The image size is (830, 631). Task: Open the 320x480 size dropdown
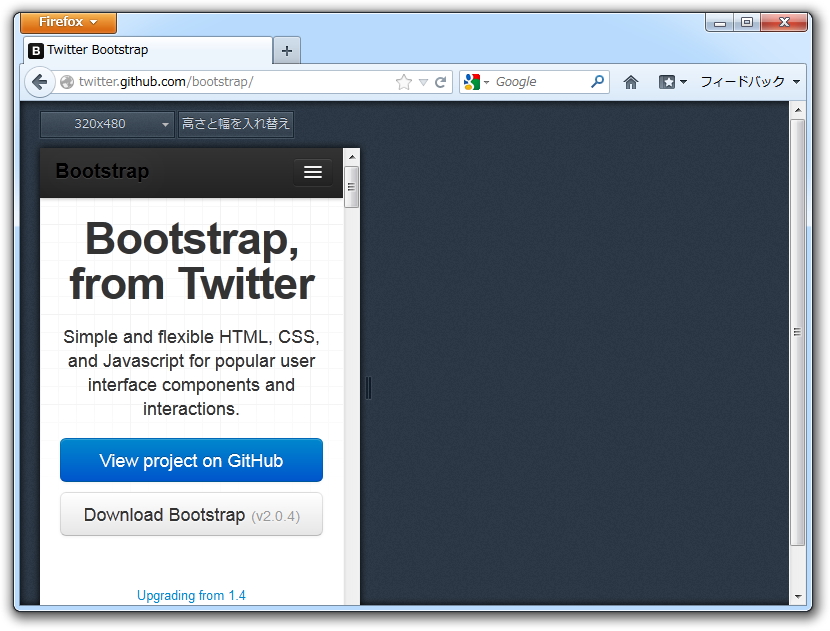(x=107, y=124)
